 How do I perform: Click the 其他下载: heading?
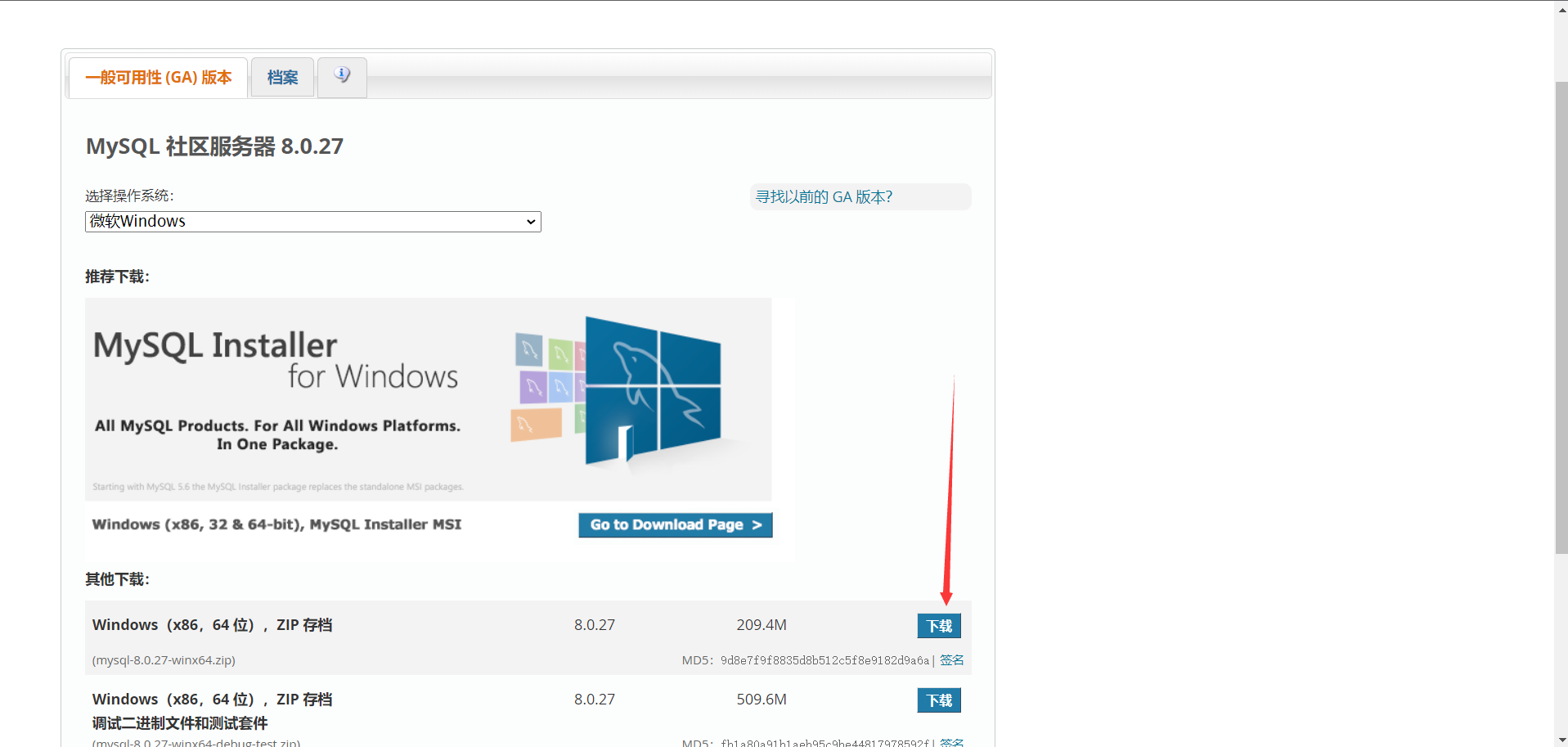tap(117, 579)
